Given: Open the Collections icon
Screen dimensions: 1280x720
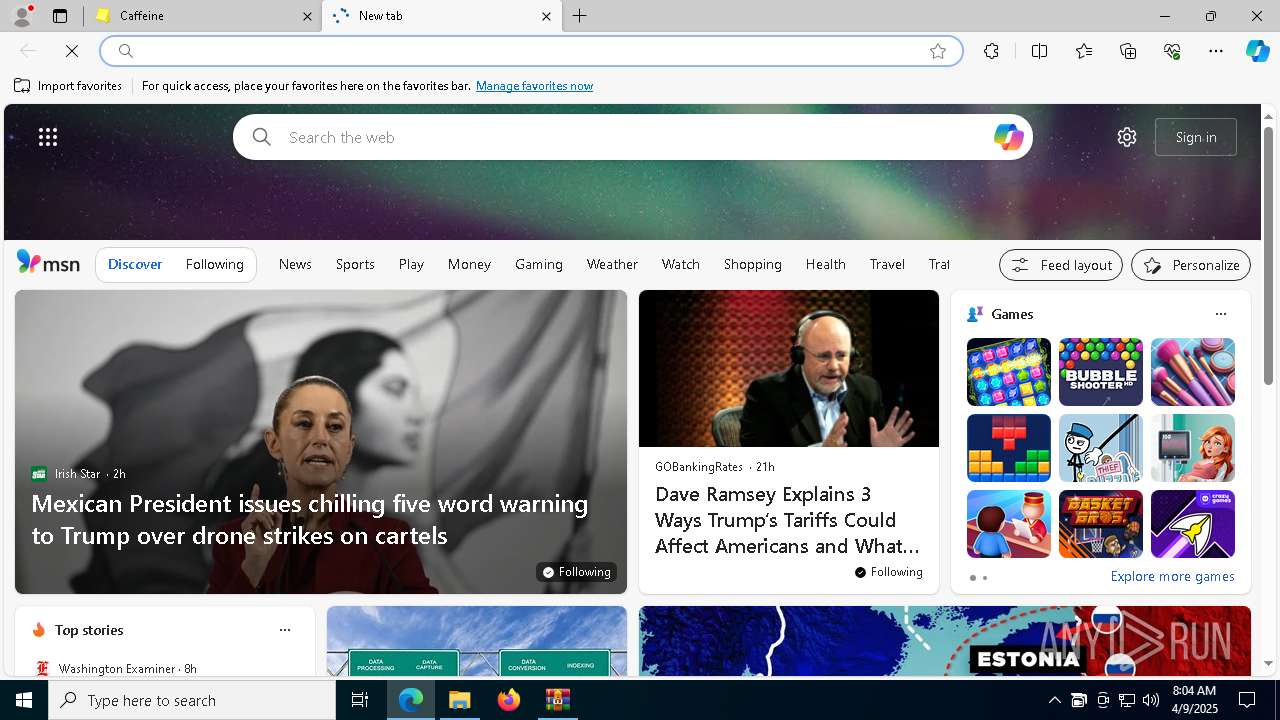Looking at the screenshot, I should pos(1128,51).
